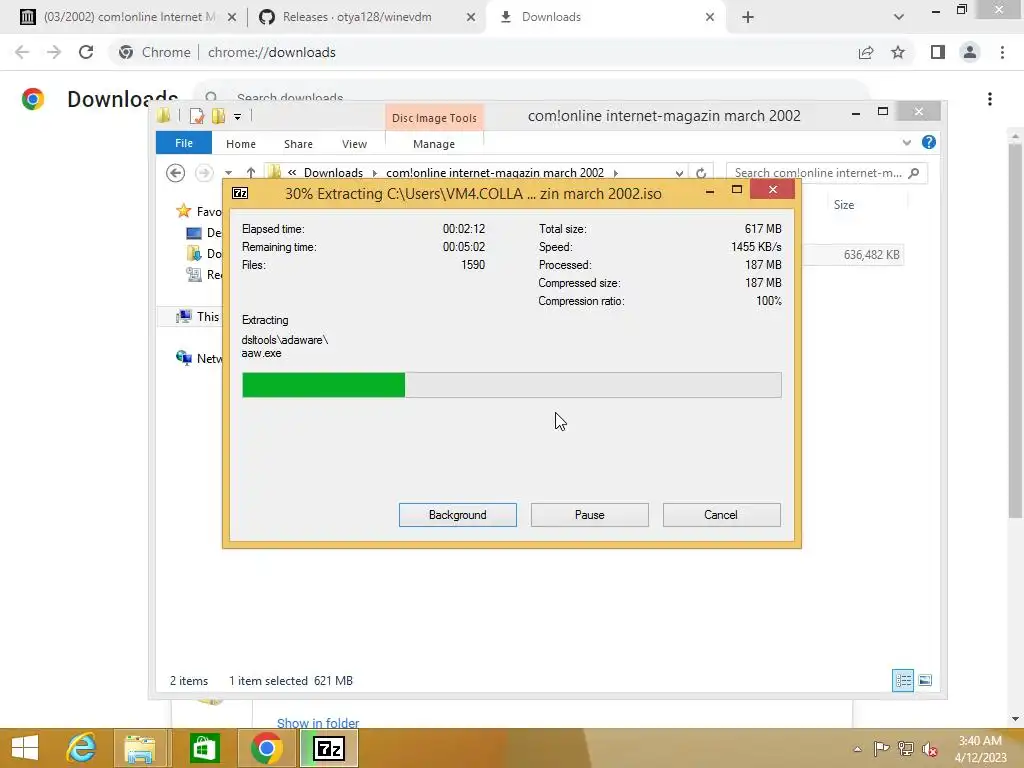Click the 7-Zip dialog title icon
The image size is (1024, 768).
[240, 193]
